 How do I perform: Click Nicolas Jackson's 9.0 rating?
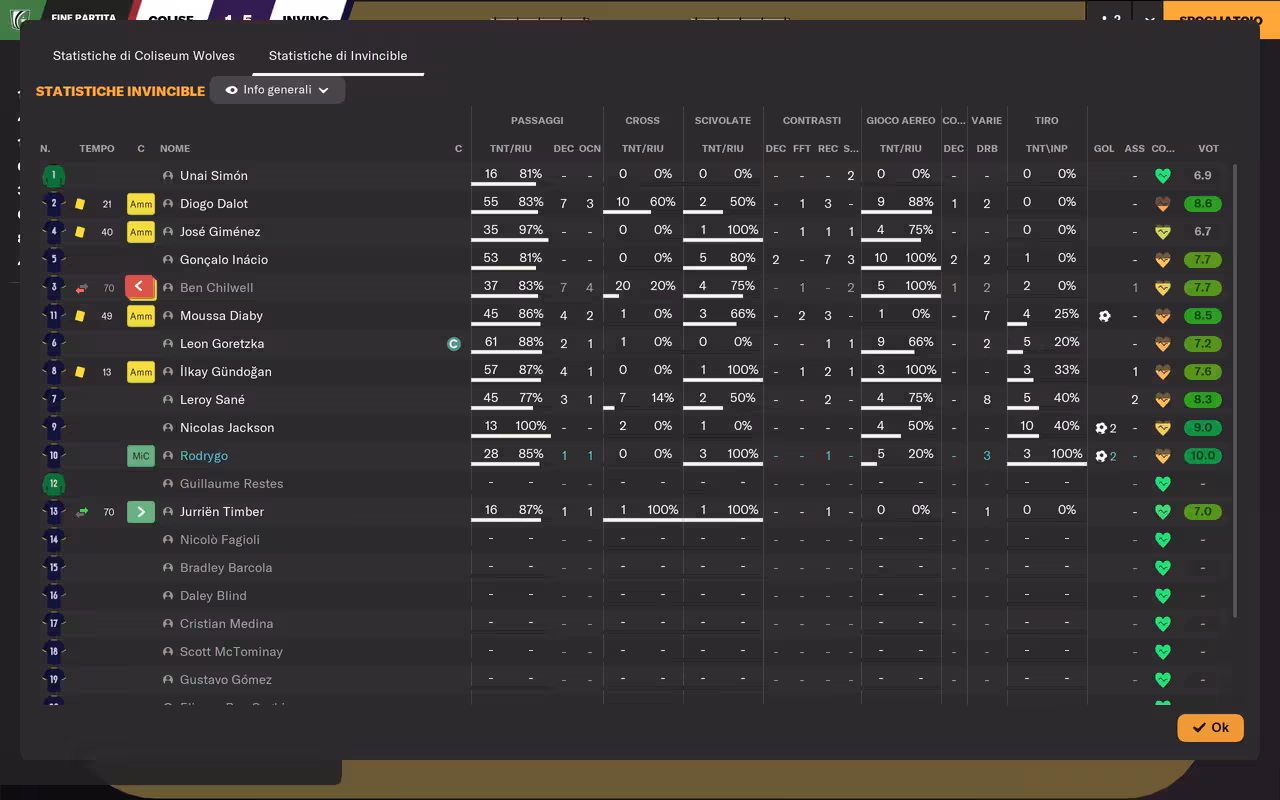[1202, 428]
